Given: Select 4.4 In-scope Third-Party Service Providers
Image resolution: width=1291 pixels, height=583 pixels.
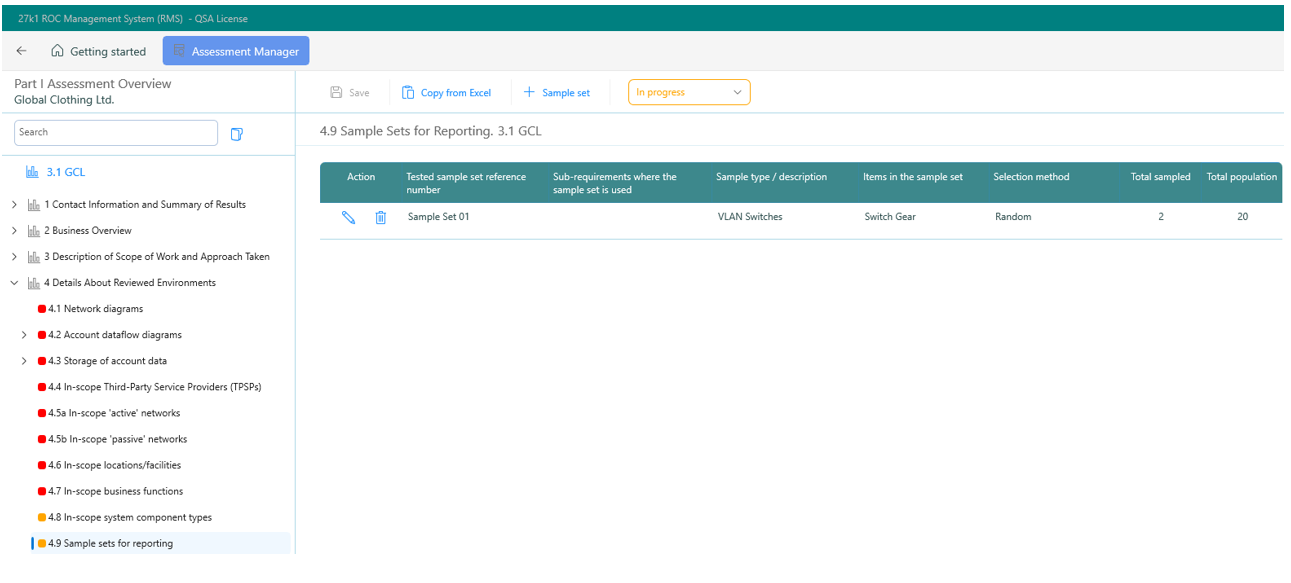Looking at the screenshot, I should (x=154, y=387).
